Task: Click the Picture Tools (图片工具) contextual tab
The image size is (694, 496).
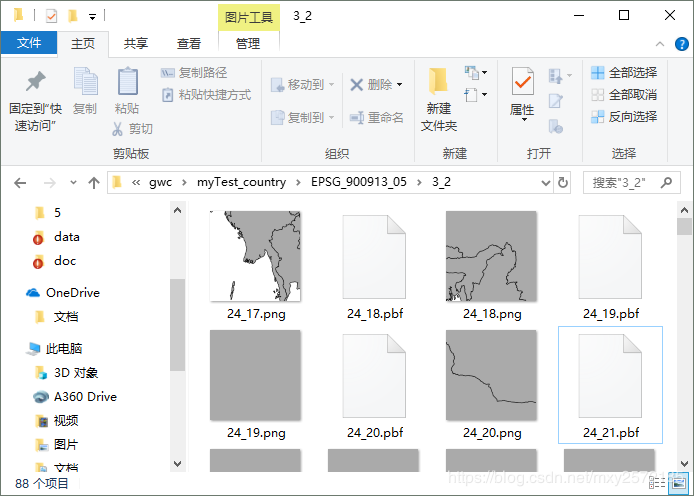Action: [249, 17]
